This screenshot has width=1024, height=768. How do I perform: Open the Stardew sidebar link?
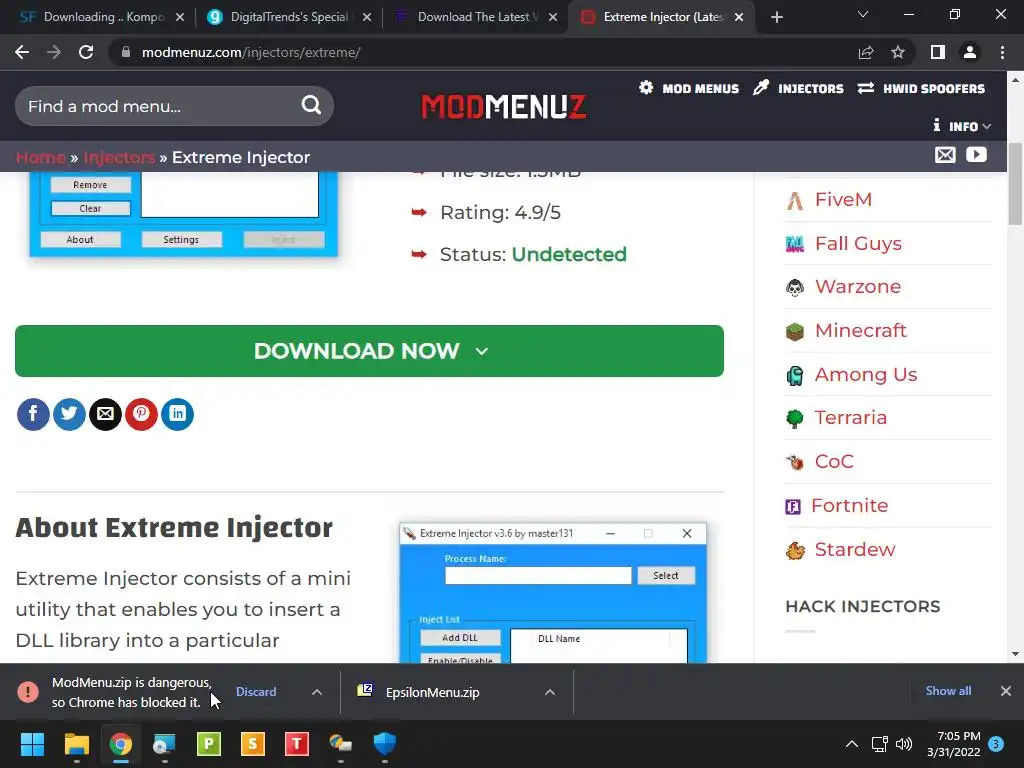(855, 549)
